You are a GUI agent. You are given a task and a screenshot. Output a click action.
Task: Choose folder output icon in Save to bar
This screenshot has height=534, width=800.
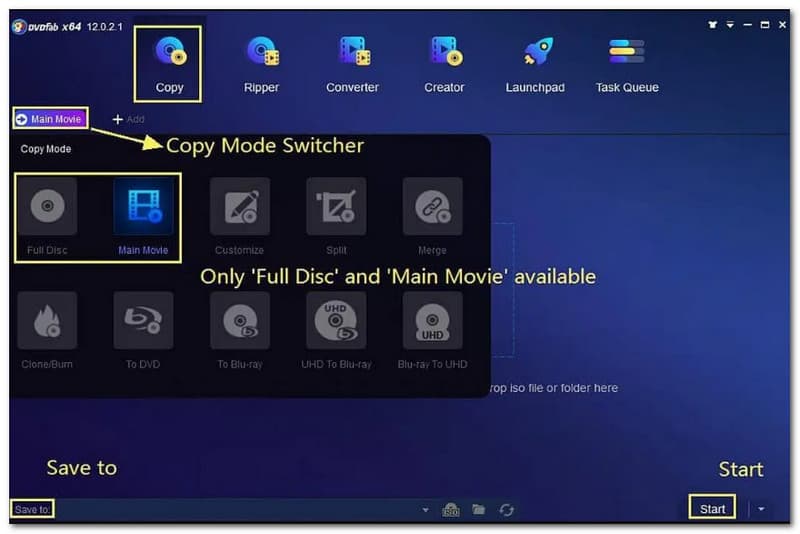[x=479, y=509]
